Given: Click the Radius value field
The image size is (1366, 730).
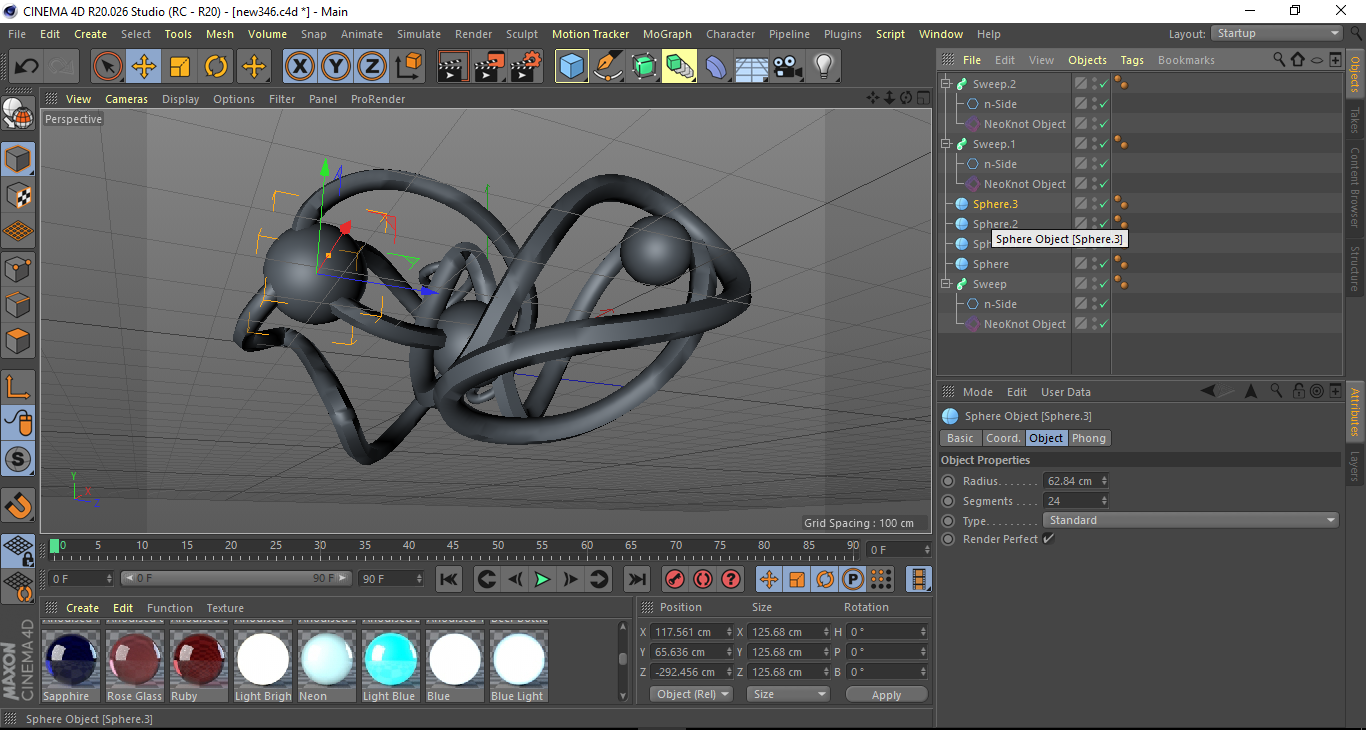Looking at the screenshot, I should tap(1070, 481).
